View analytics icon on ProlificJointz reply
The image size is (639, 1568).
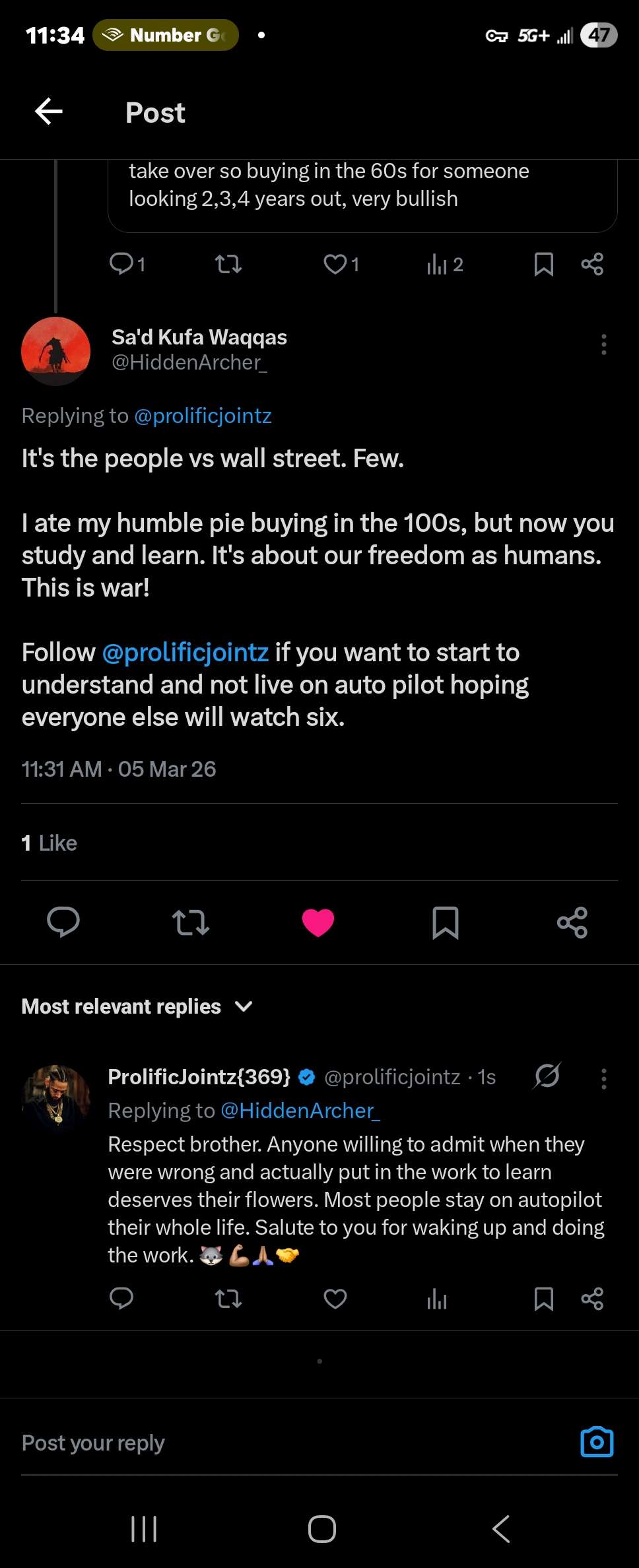click(x=437, y=1299)
